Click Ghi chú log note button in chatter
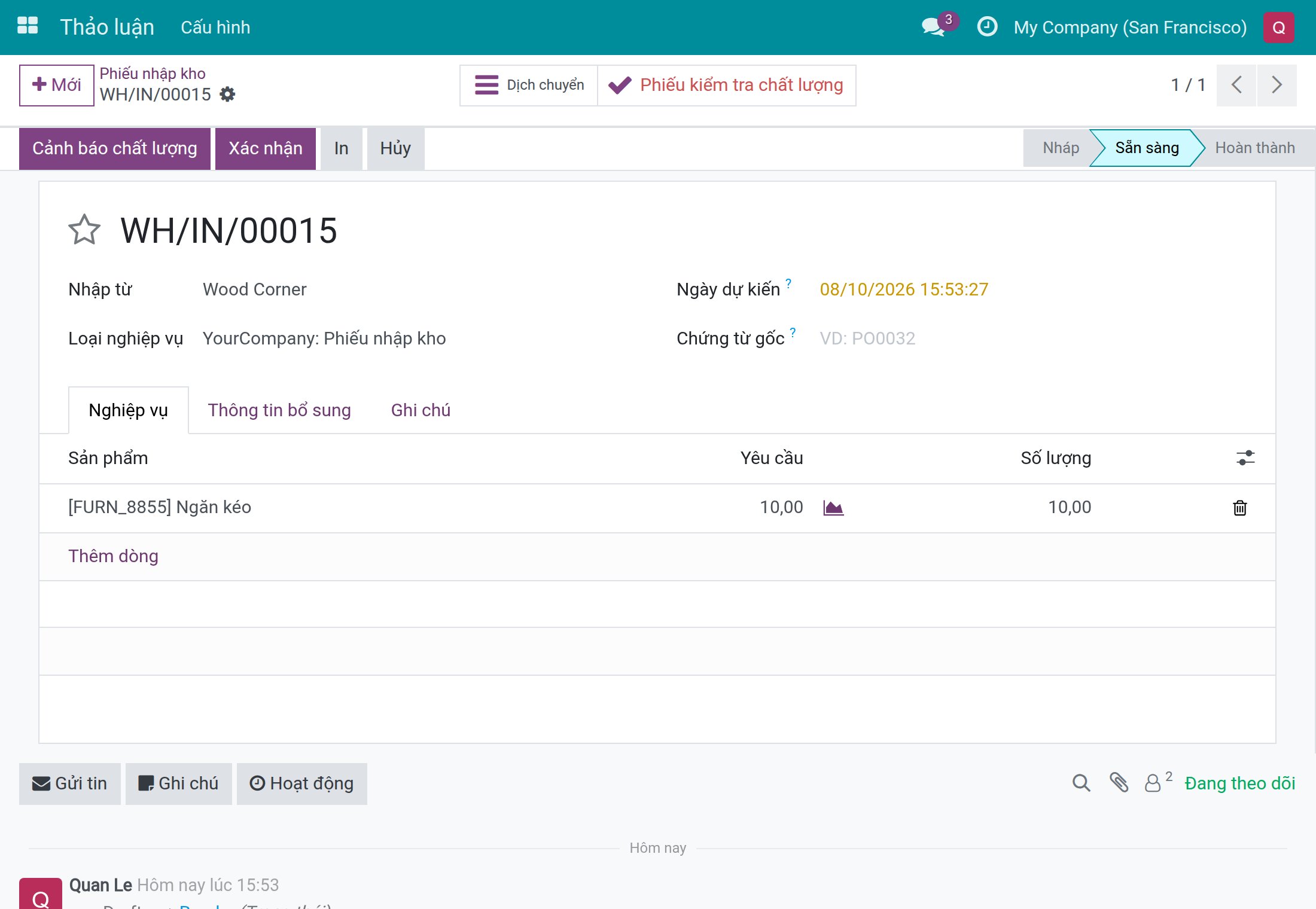This screenshot has height=909, width=1316. coord(179,783)
